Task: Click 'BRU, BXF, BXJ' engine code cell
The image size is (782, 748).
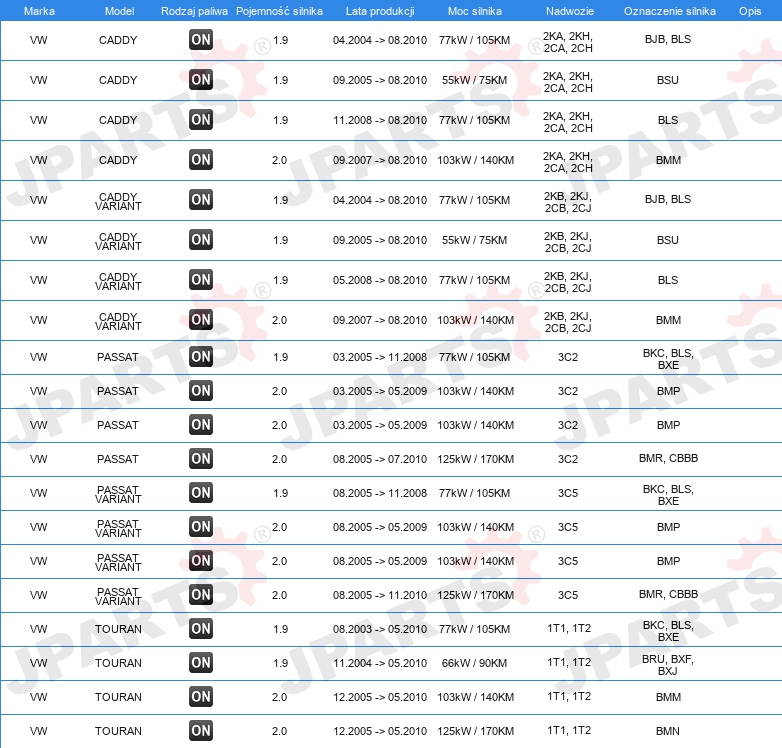Action: click(668, 665)
